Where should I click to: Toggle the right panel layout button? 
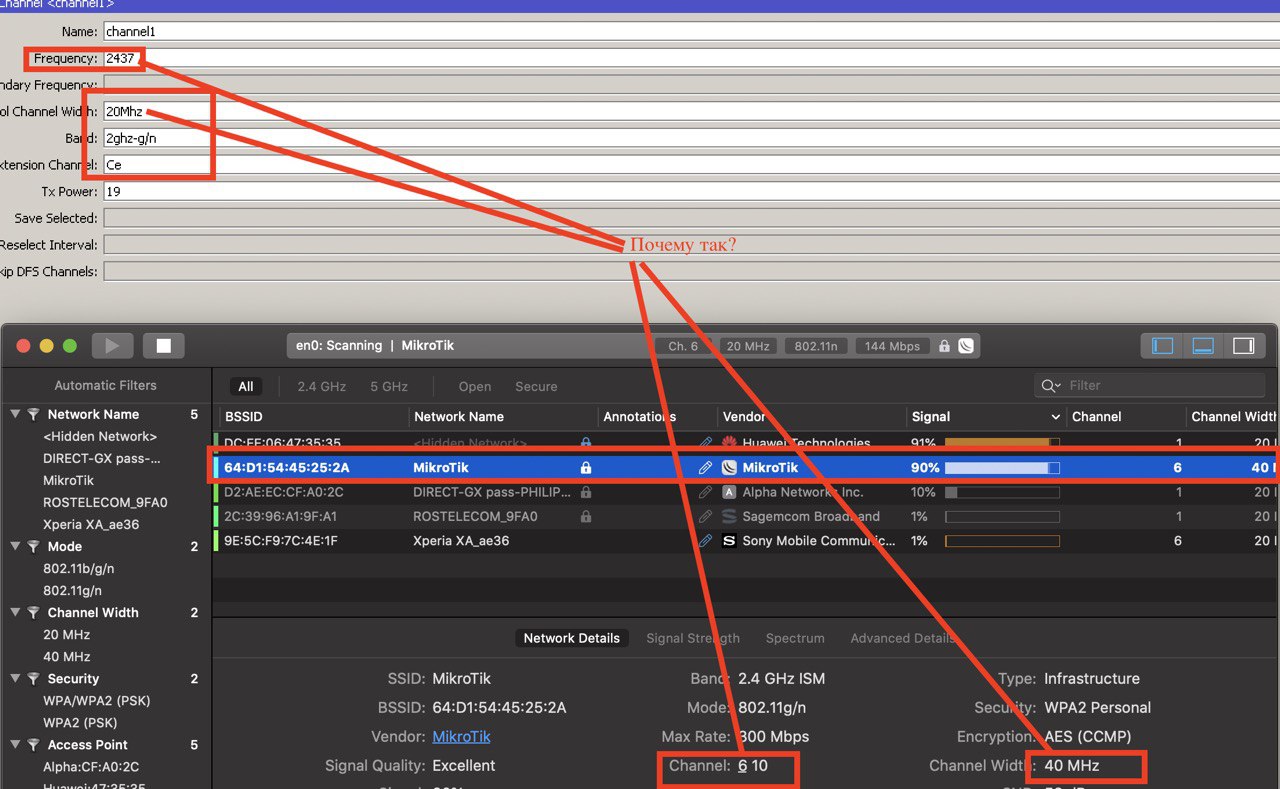tap(1243, 345)
